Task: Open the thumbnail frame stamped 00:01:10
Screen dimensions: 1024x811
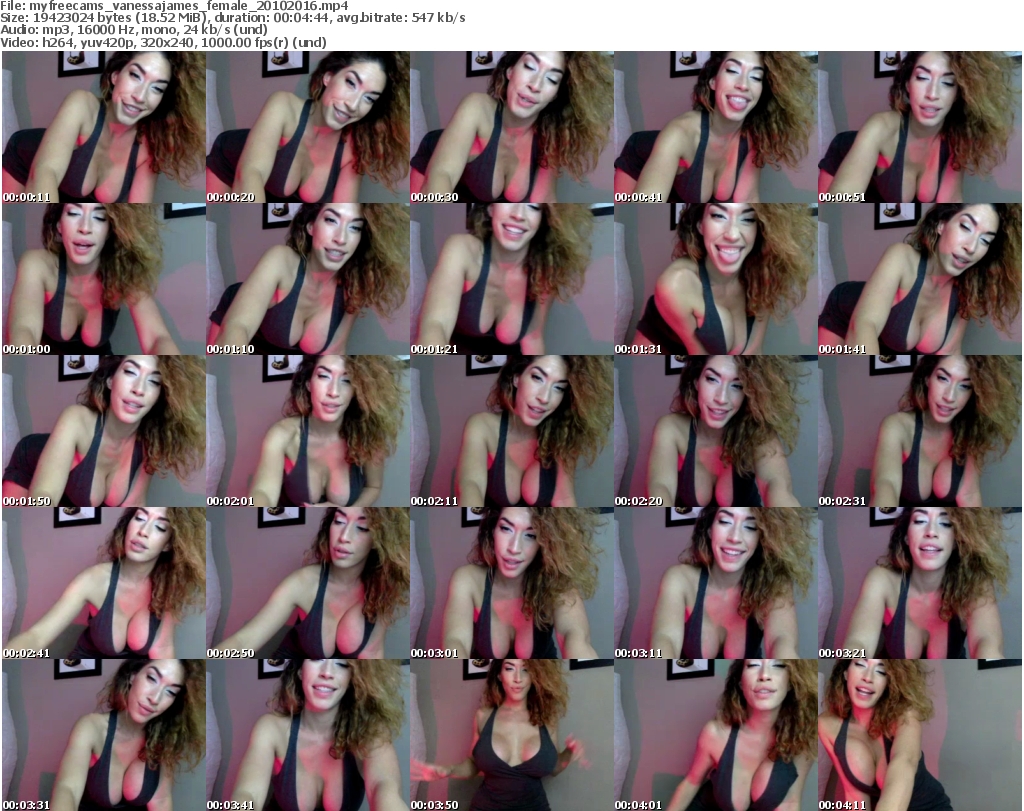Action: (x=308, y=279)
